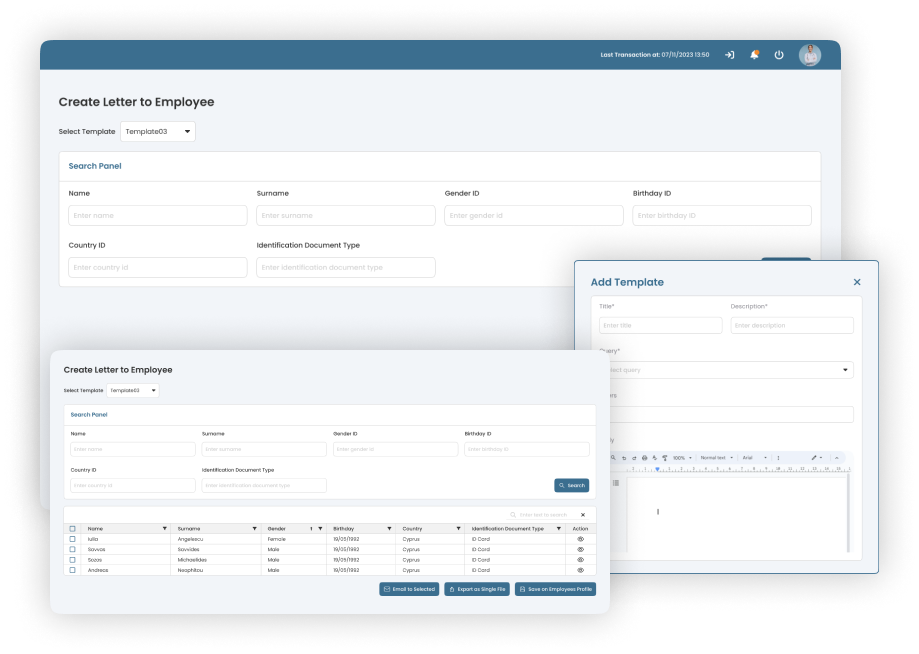This screenshot has width=919, height=654.
Task: Tick the checkbox for the Savvas row
Action: 72,549
